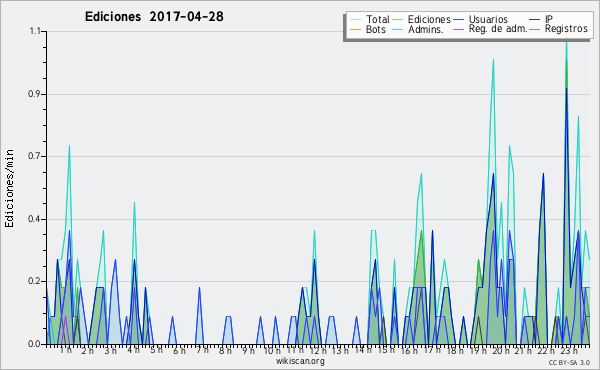Click the Total legend color line
Image resolution: width=600 pixels, height=370 pixels.
click(355, 20)
